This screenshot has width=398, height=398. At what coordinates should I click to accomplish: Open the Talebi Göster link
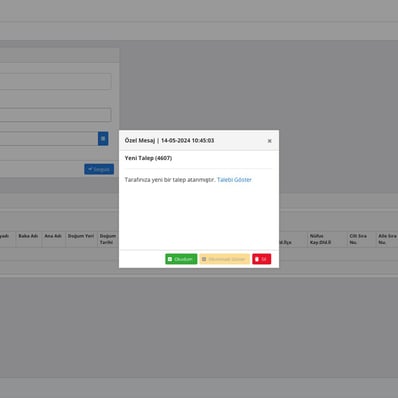234,180
